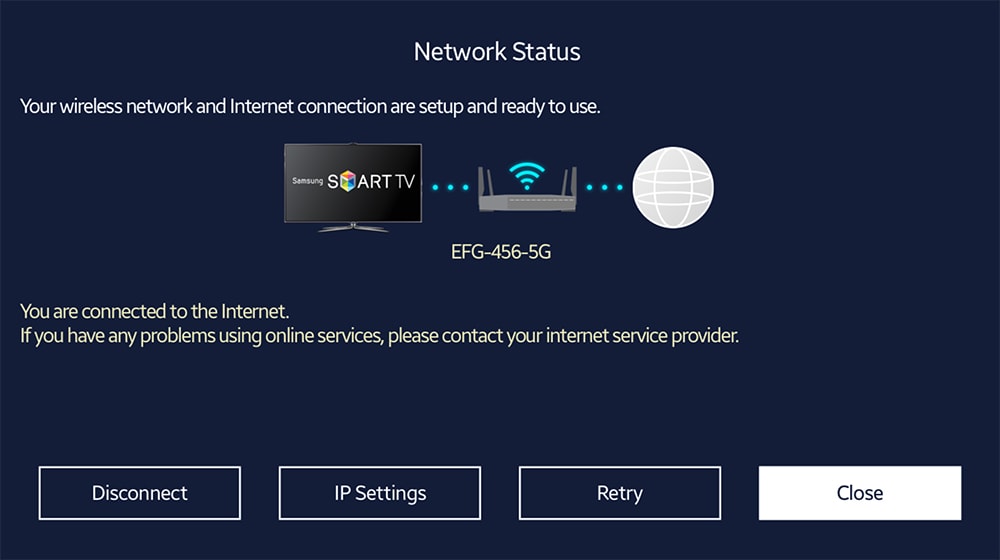Select the Disconnect button
The image size is (1000, 560).
tap(140, 493)
